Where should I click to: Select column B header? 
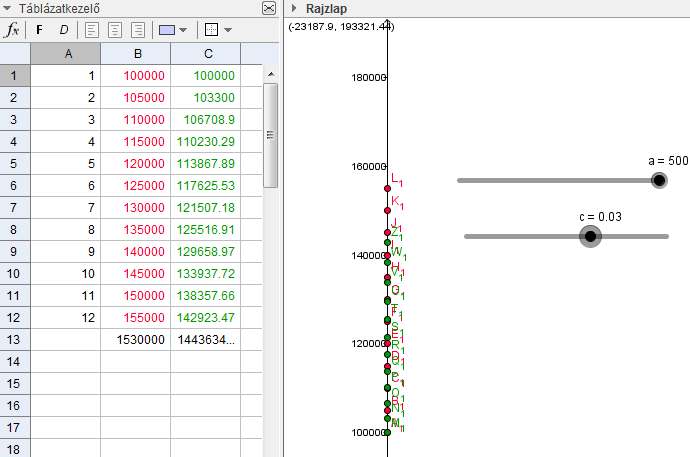(135, 54)
